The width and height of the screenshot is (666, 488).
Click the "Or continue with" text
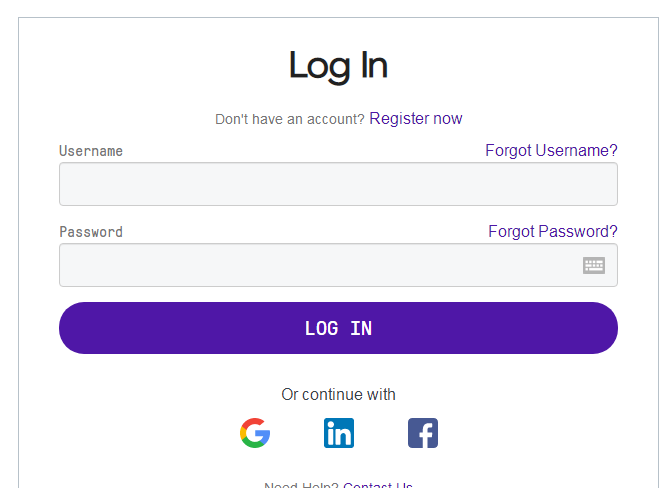(x=338, y=394)
